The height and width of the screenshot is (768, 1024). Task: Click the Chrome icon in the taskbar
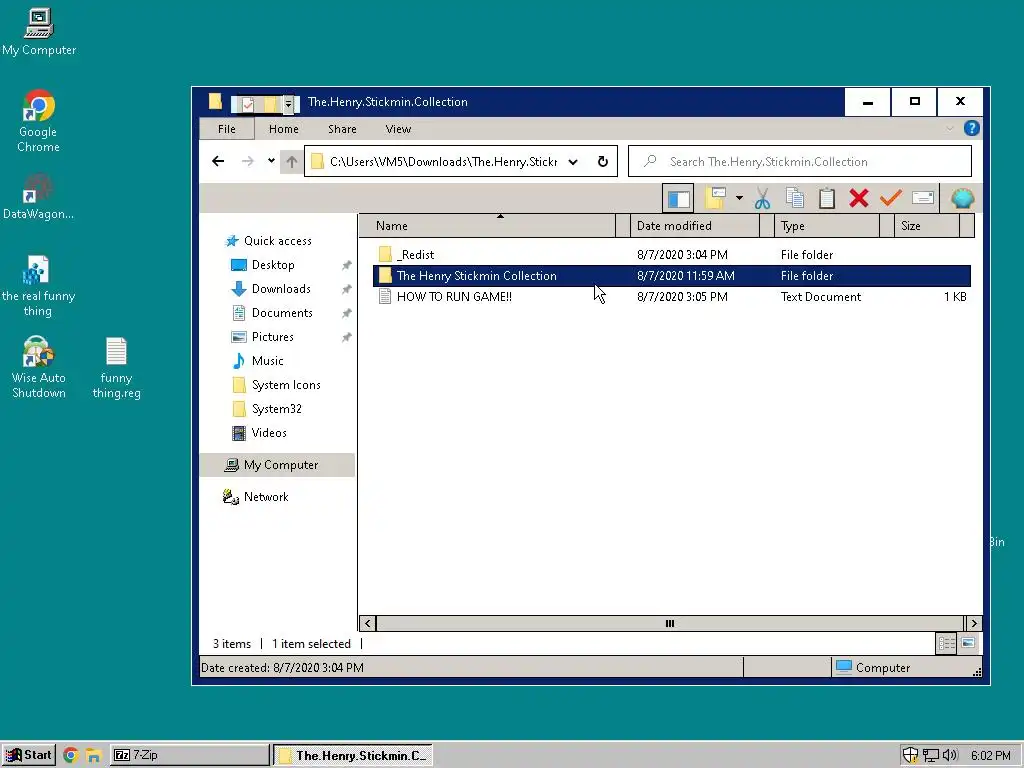tap(71, 755)
